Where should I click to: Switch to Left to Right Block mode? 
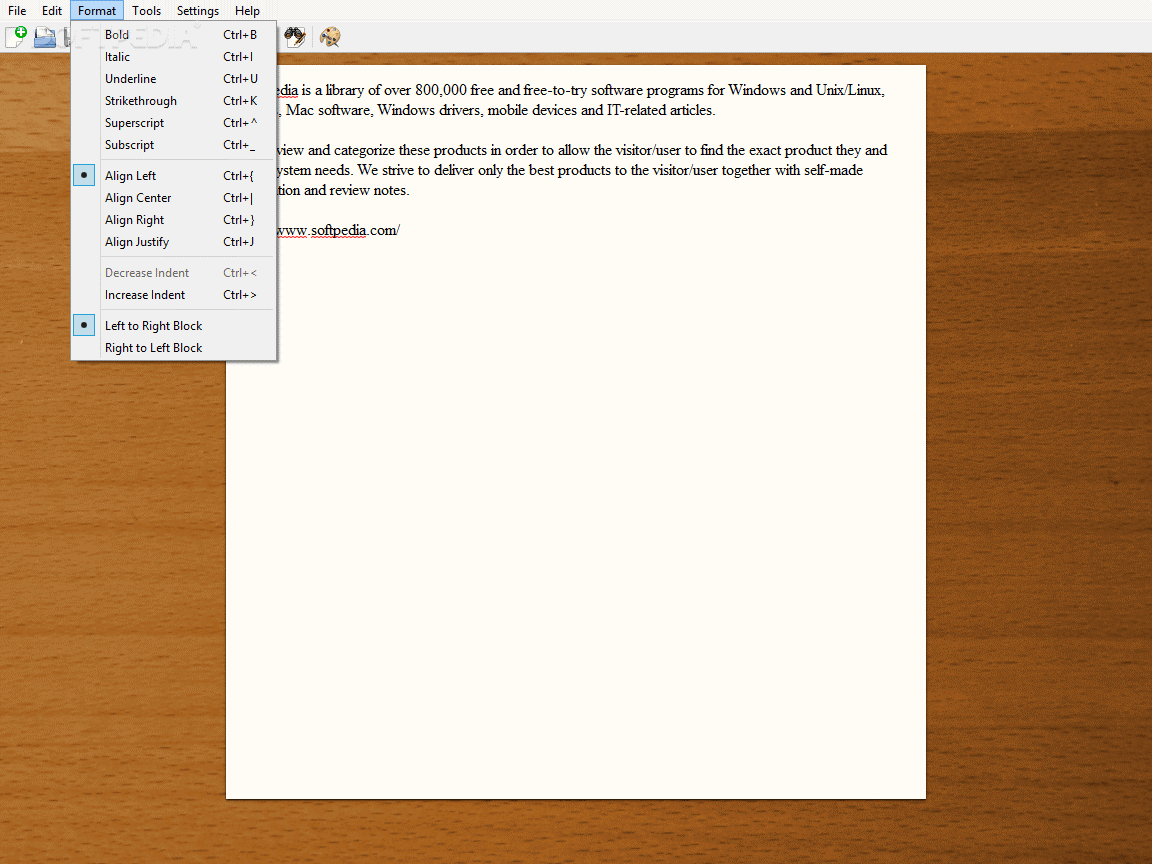point(153,325)
